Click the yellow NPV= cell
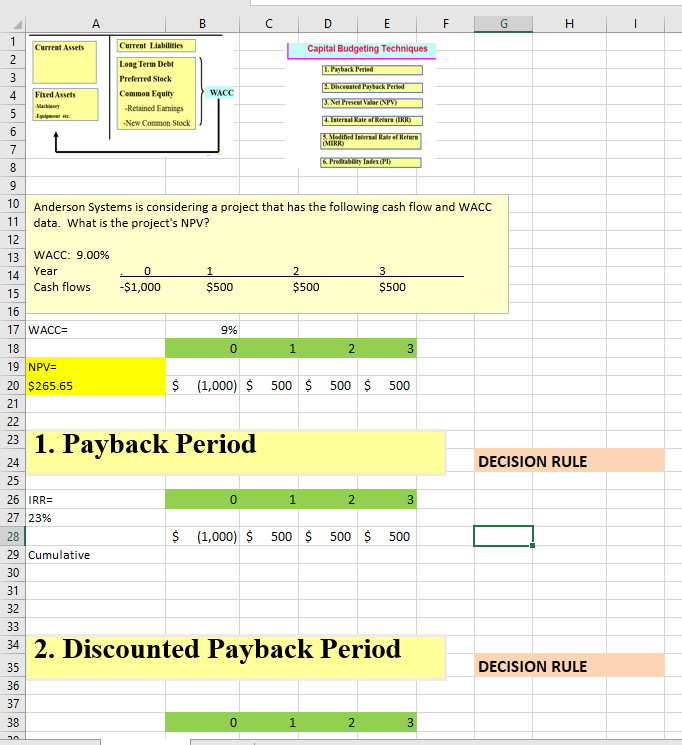This screenshot has height=745, width=682. (96, 367)
